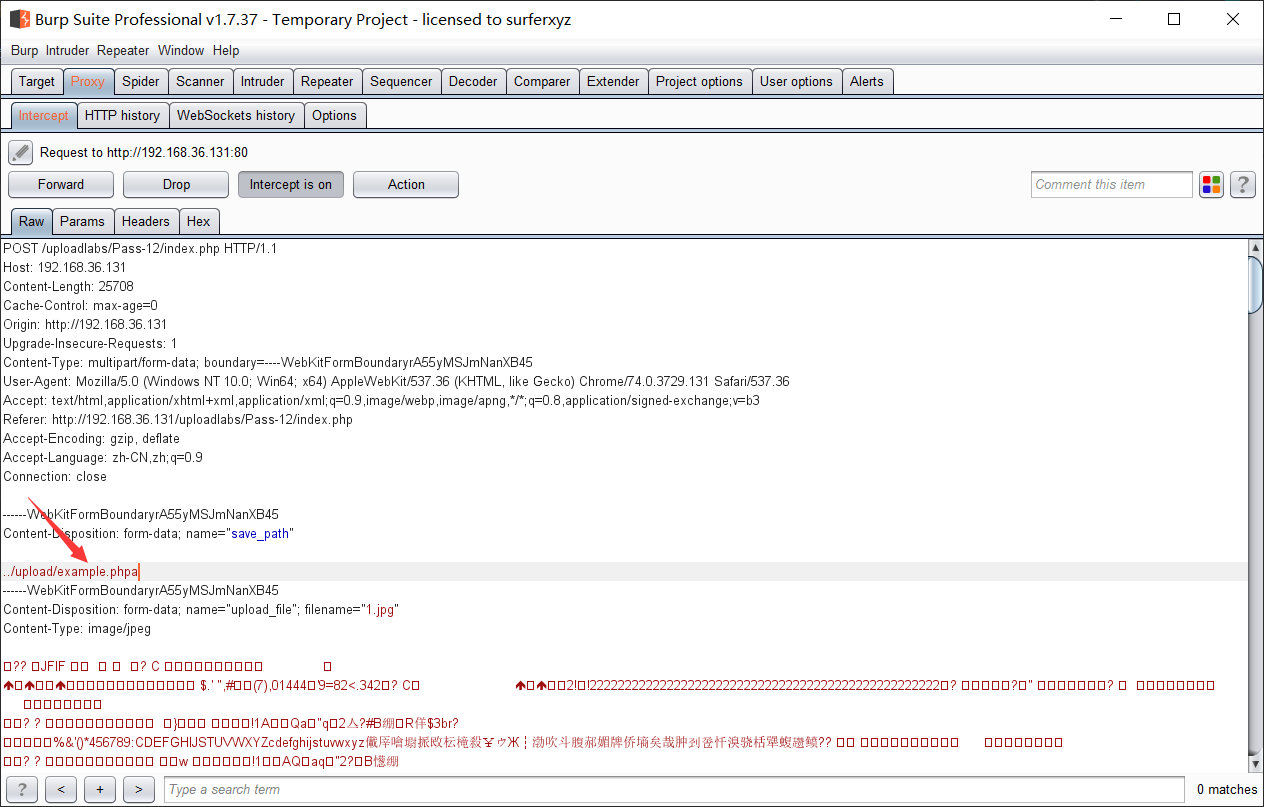Click the Cache-Control: max-age=0 header
The height and width of the screenshot is (807, 1264).
point(80,305)
